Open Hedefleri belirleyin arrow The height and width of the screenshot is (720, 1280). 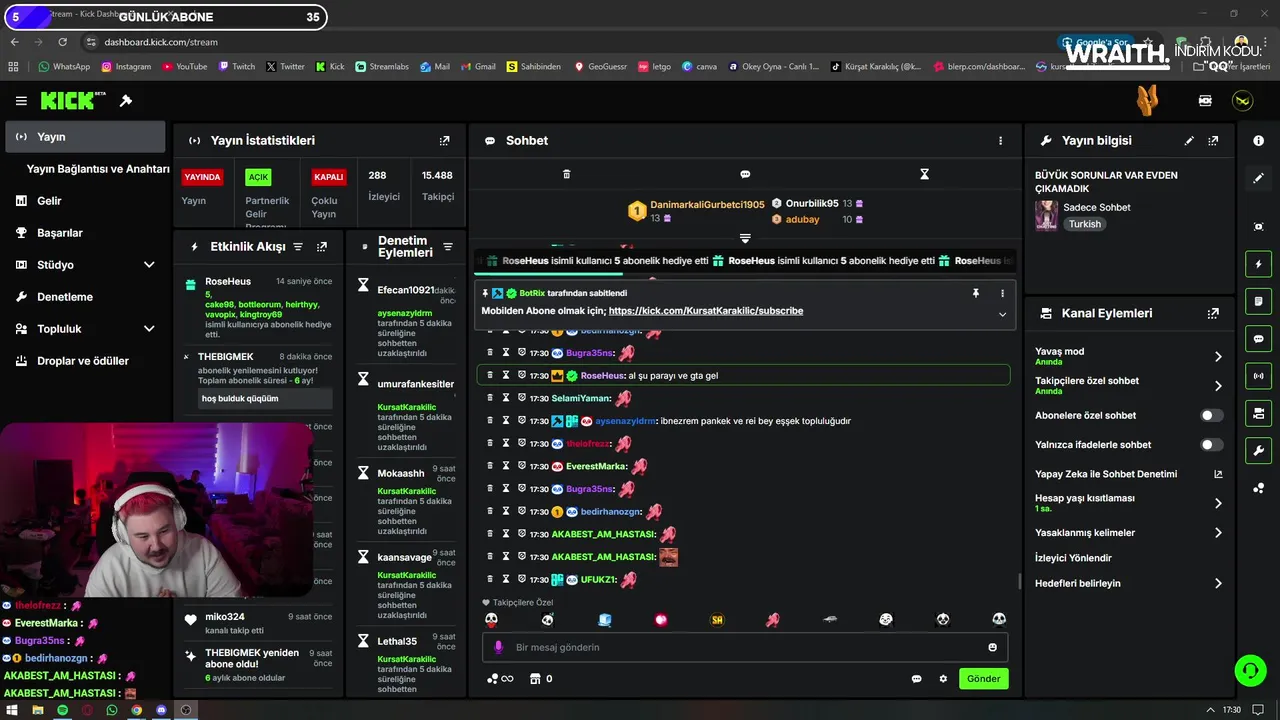pyautogui.click(x=1217, y=583)
